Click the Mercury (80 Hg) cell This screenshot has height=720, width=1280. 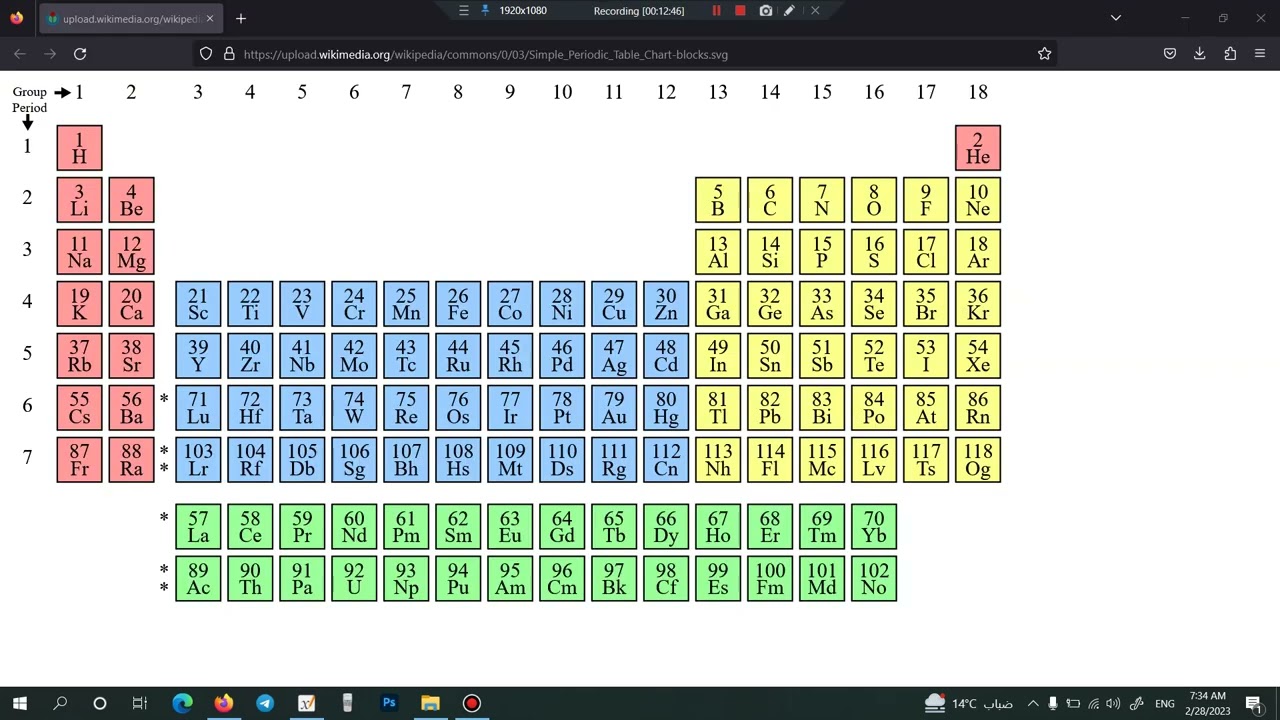coord(666,408)
